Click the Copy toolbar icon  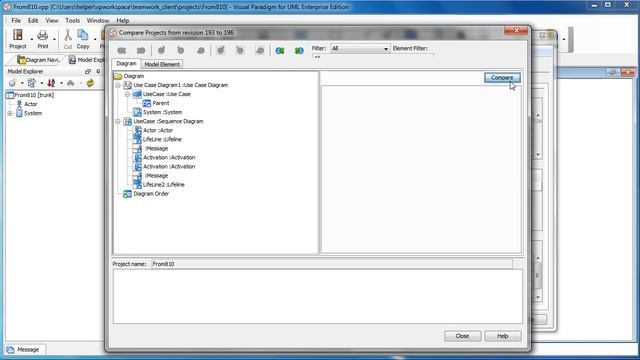click(x=83, y=35)
